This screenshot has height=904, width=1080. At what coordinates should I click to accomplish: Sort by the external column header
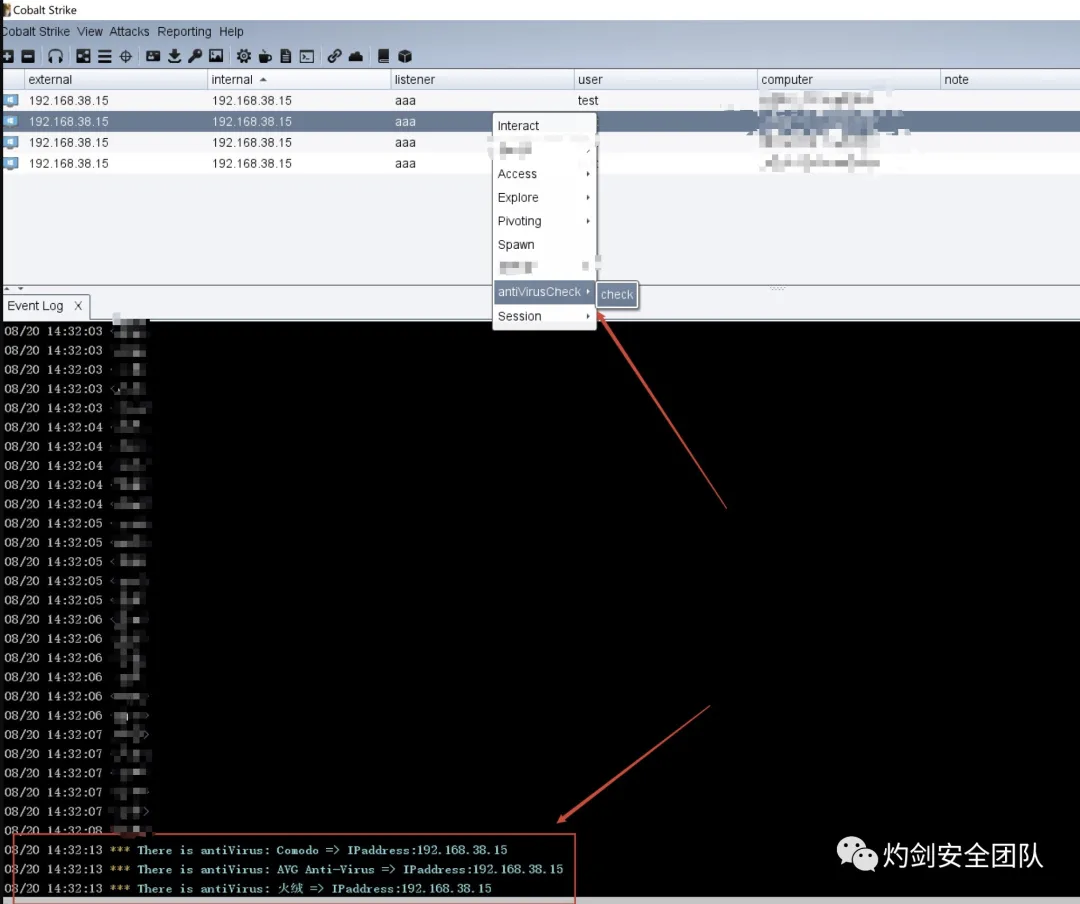pos(116,79)
